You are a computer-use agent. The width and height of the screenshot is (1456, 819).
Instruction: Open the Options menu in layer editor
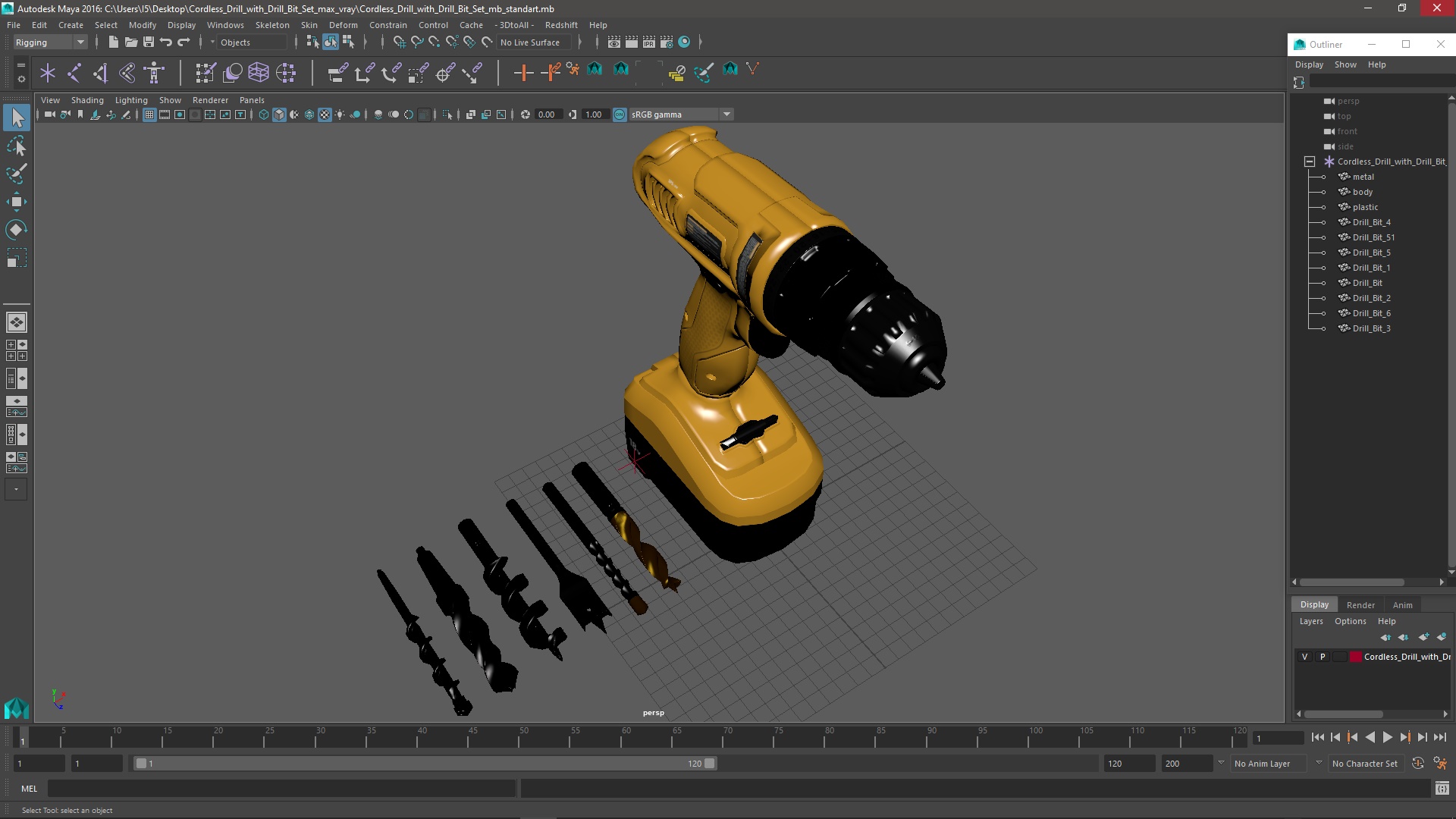(1350, 621)
